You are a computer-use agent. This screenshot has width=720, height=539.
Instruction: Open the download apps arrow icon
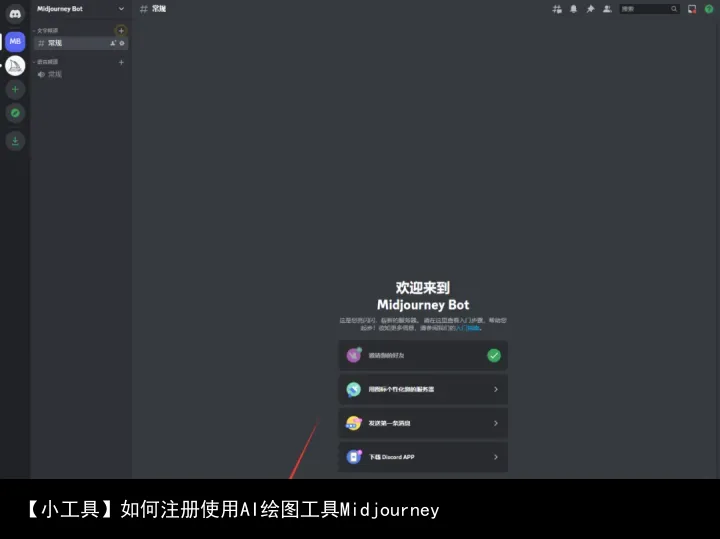(15, 141)
